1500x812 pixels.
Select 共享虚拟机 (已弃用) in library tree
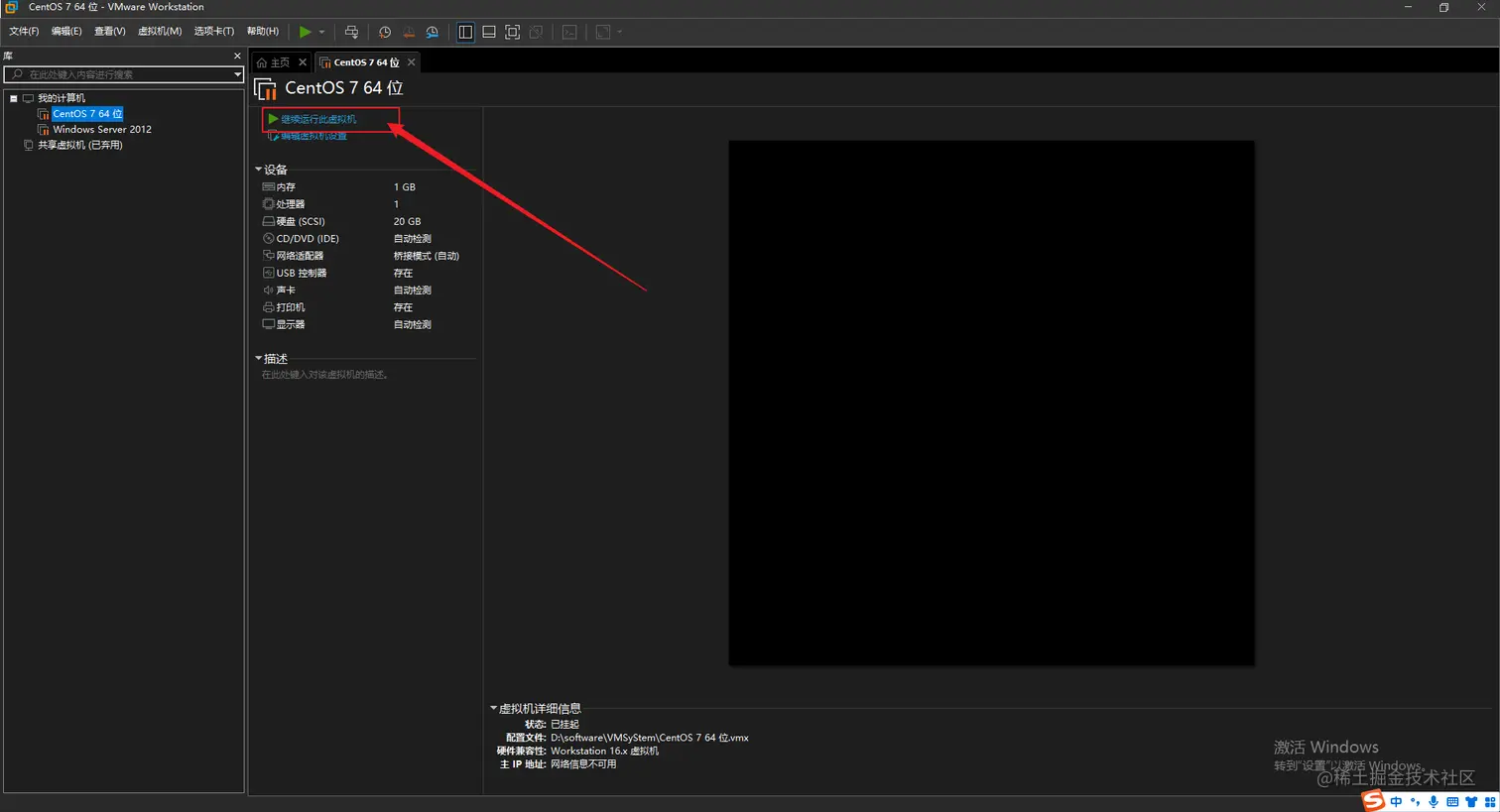point(80,145)
